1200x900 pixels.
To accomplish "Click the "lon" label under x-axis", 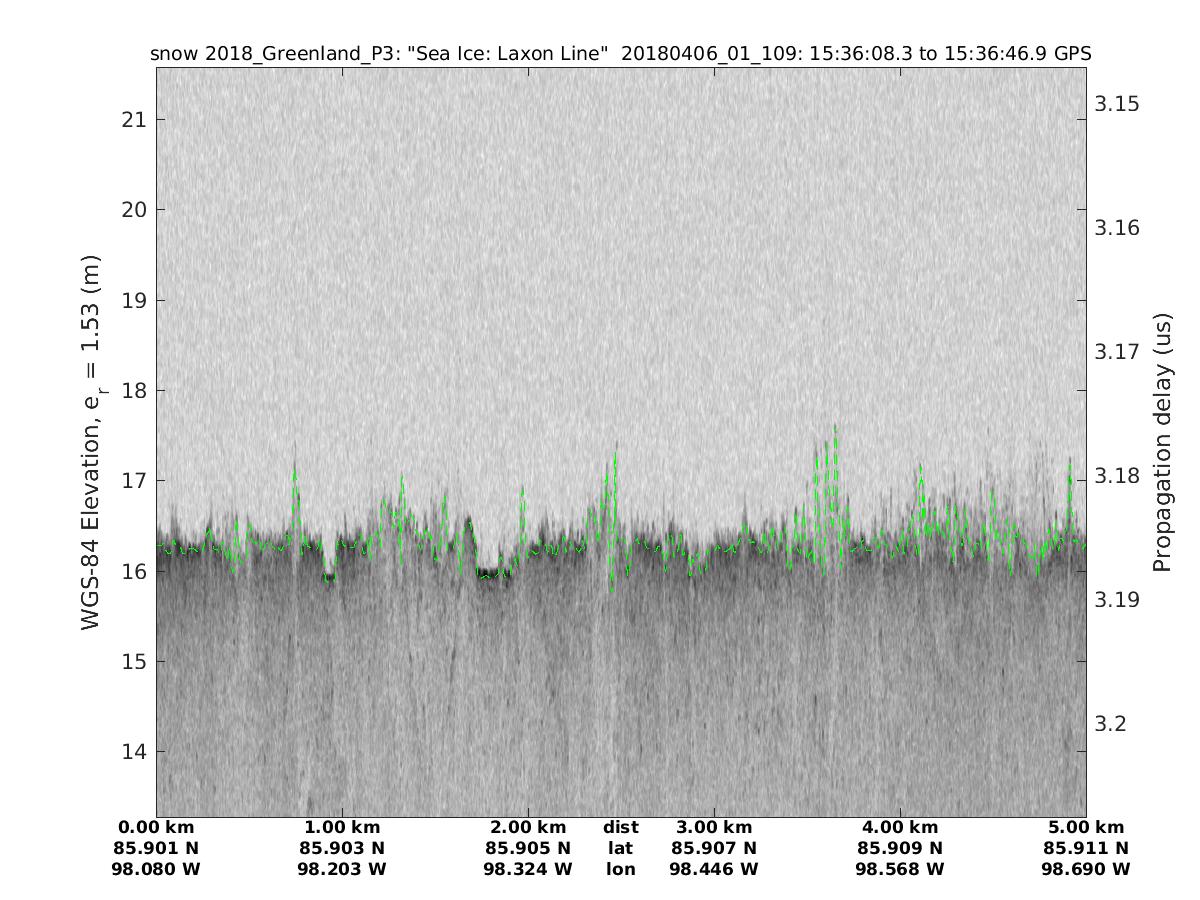I will pyautogui.click(x=621, y=870).
